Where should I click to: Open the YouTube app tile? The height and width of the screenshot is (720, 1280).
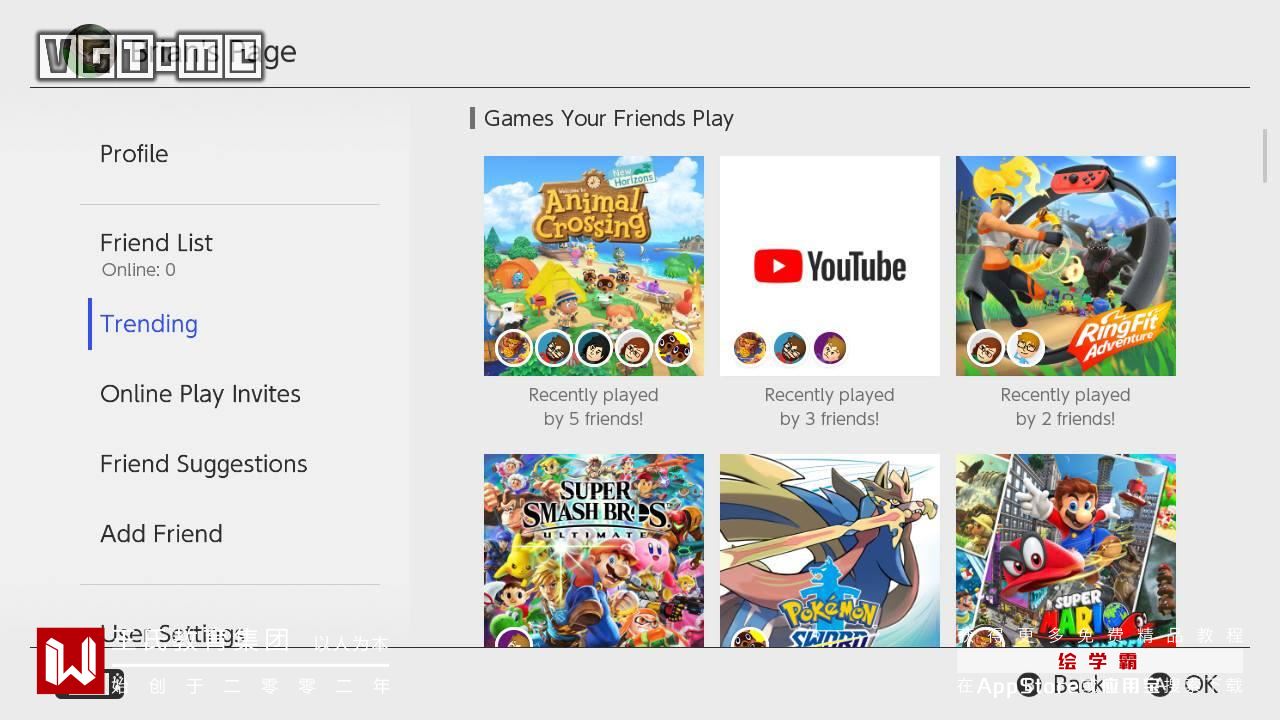point(830,266)
